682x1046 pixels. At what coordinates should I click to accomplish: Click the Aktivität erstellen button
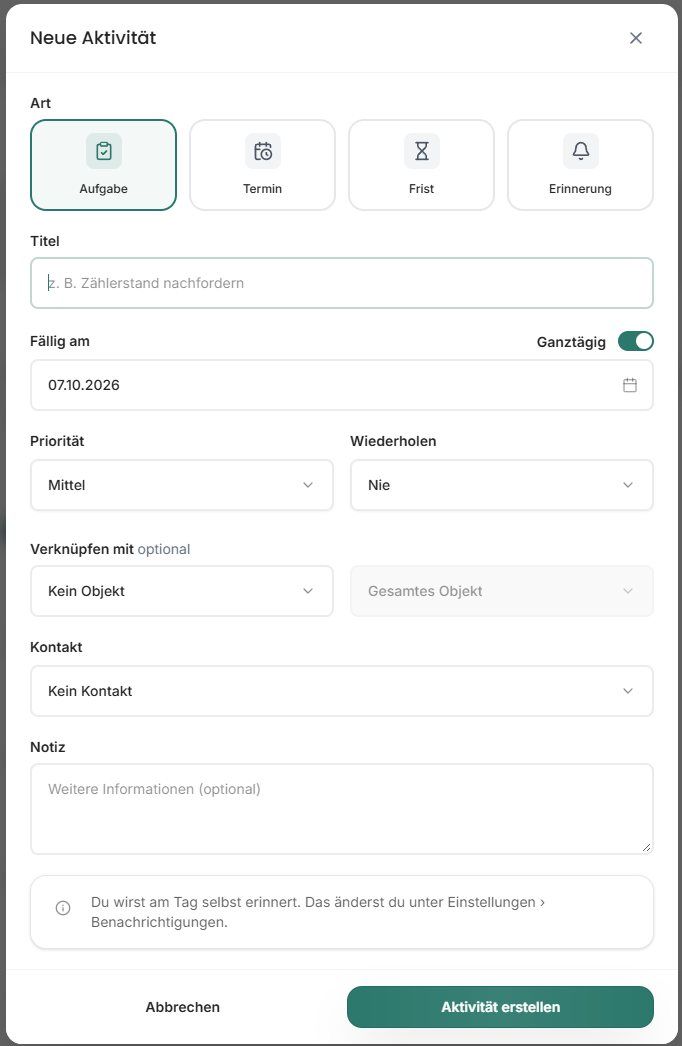point(500,1007)
